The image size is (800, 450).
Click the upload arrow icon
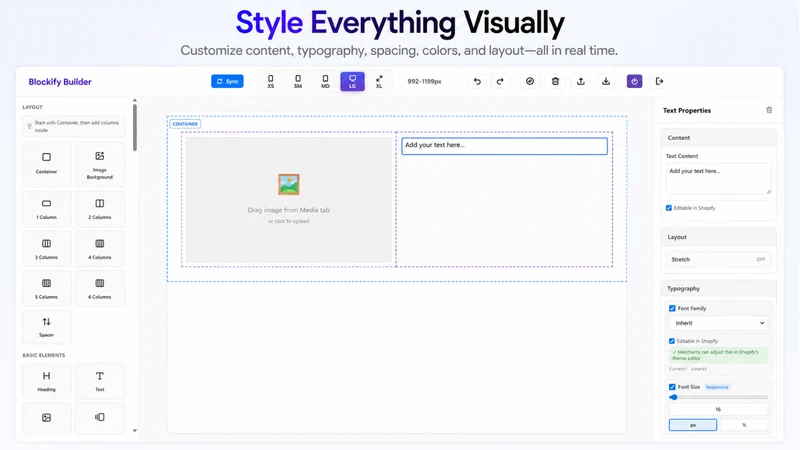tap(581, 81)
